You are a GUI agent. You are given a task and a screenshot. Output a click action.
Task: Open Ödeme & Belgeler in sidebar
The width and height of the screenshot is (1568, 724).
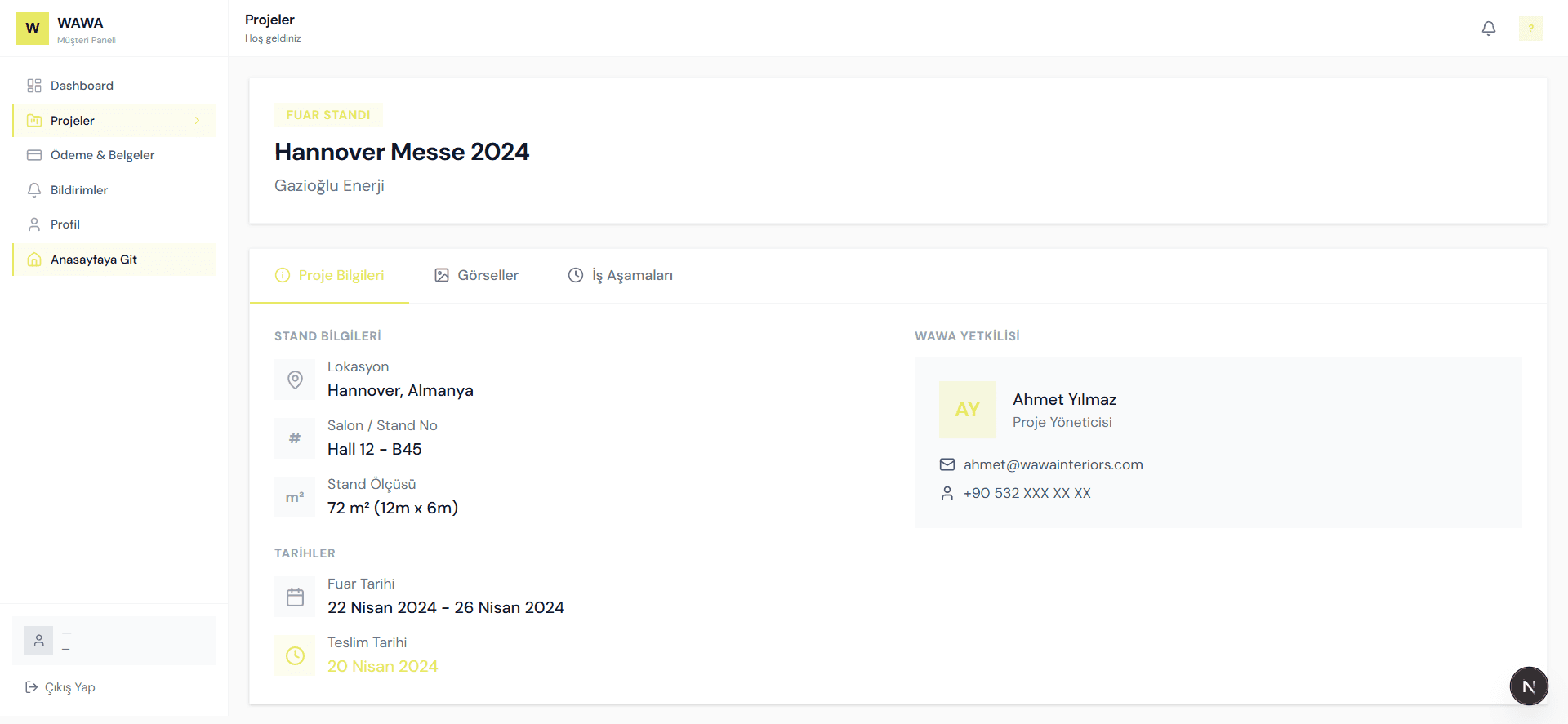[102, 155]
